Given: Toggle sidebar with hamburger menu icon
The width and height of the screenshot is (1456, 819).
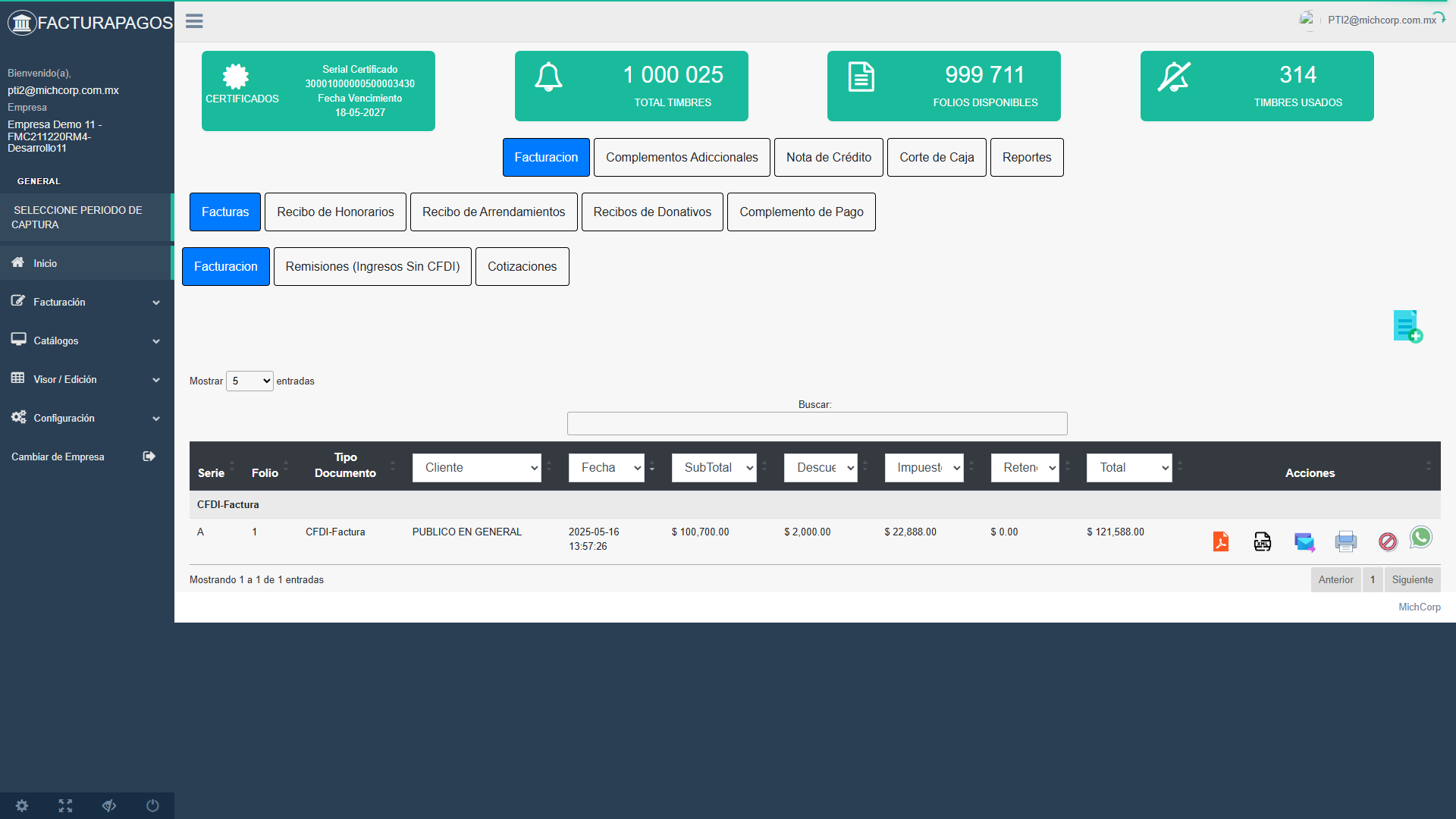Looking at the screenshot, I should 194,21.
